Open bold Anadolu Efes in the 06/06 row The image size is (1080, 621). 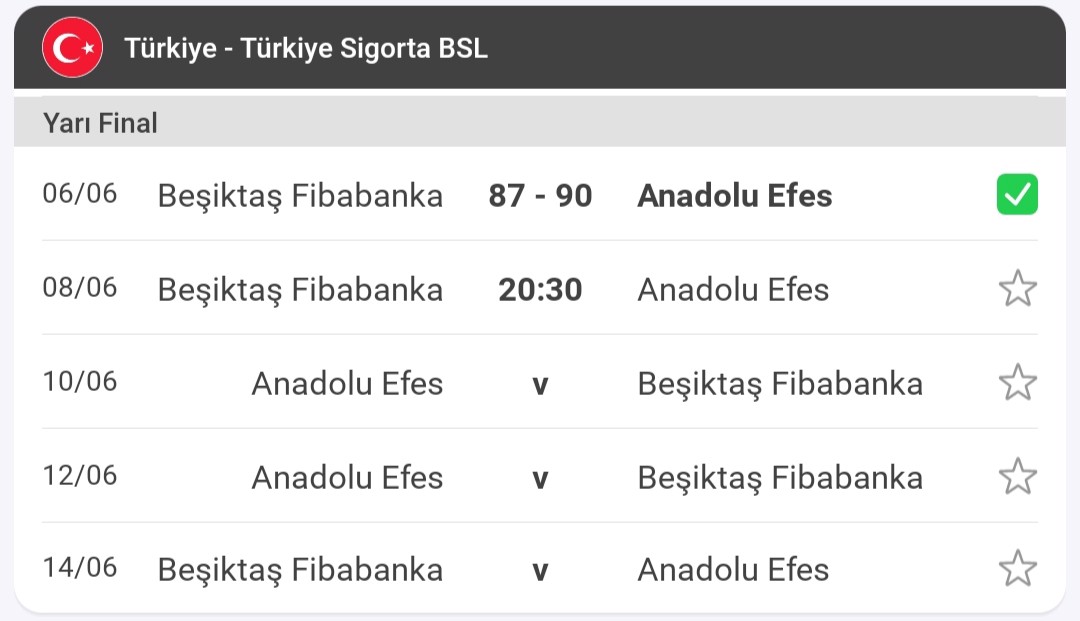pyautogui.click(x=734, y=196)
